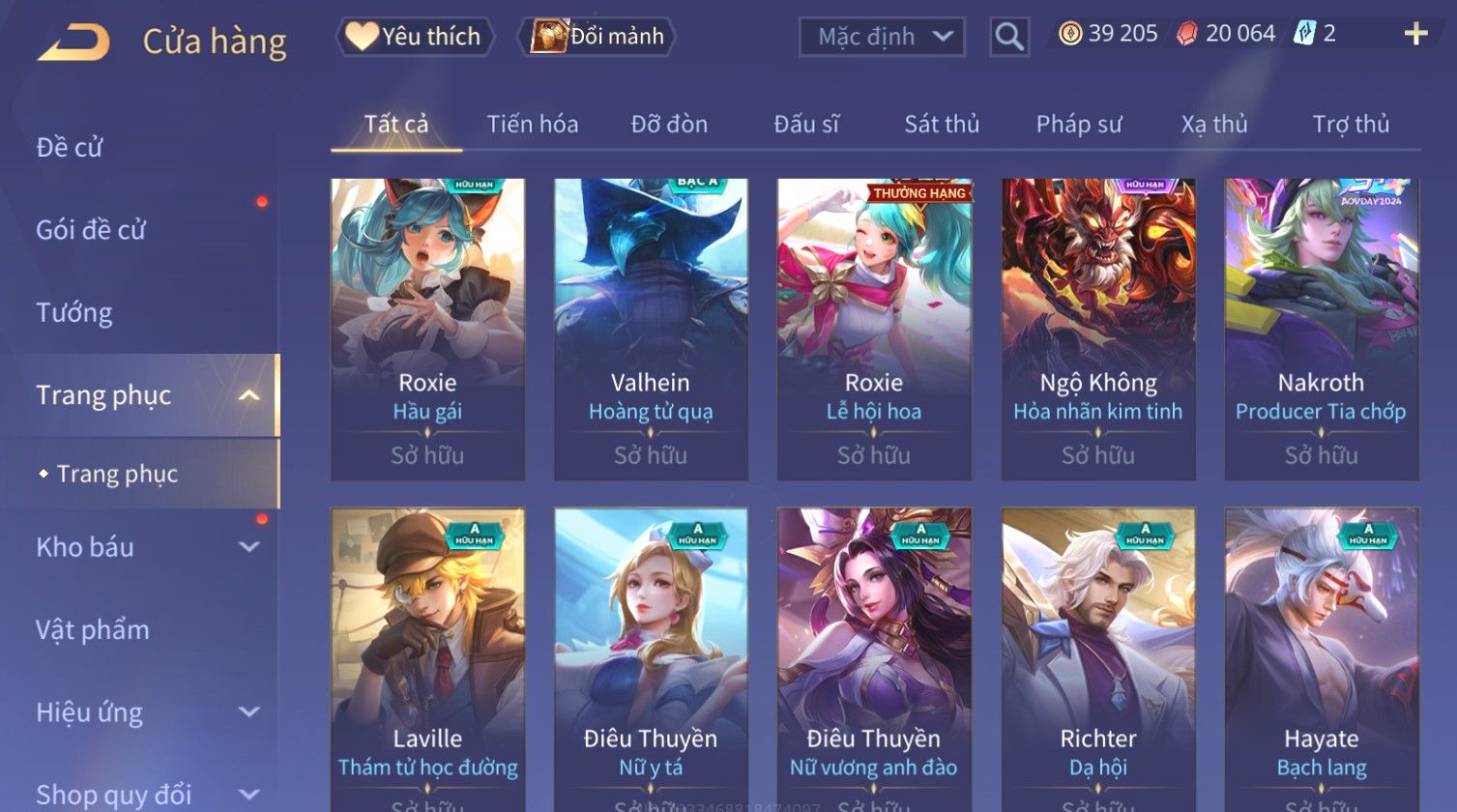Select Trang phục sub-item in sidebar
This screenshot has height=812, width=1457.
pos(117,474)
